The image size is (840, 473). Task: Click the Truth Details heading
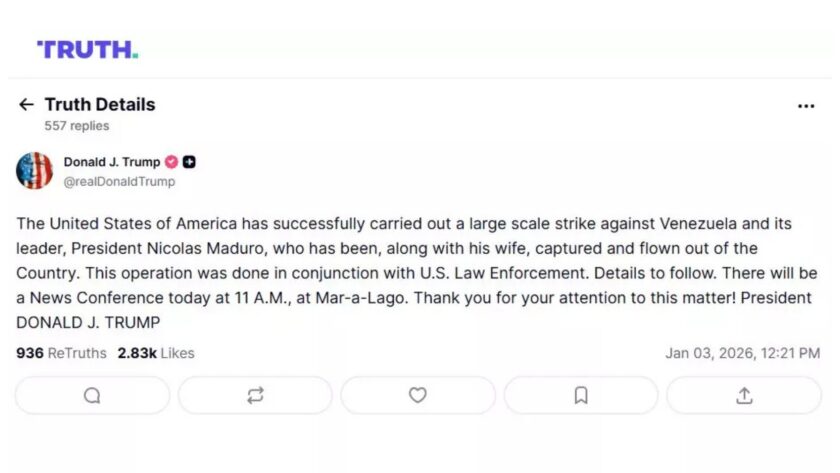[100, 105]
